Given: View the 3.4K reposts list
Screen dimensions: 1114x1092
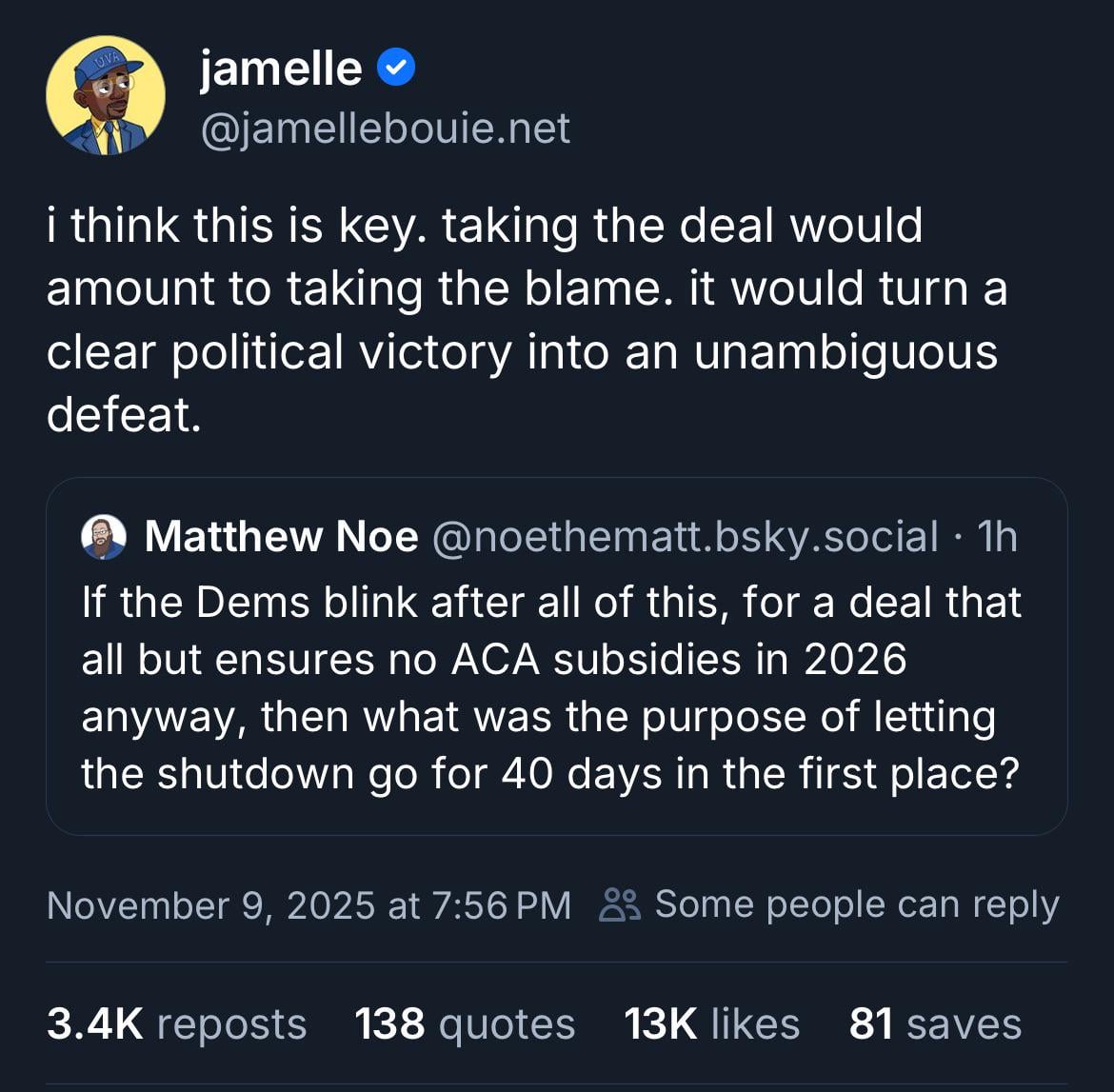Looking at the screenshot, I should 176,1024.
